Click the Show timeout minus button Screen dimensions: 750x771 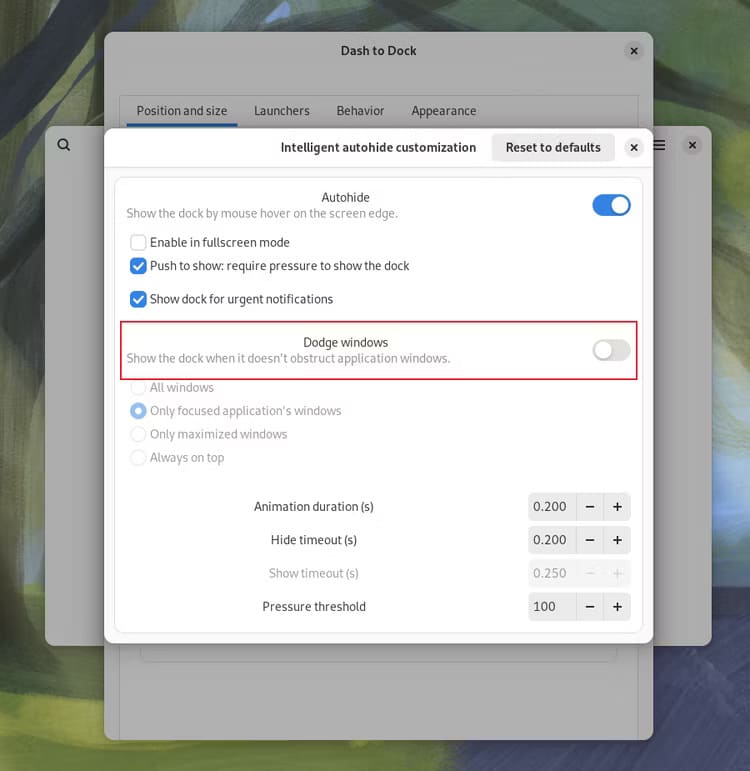coord(590,573)
